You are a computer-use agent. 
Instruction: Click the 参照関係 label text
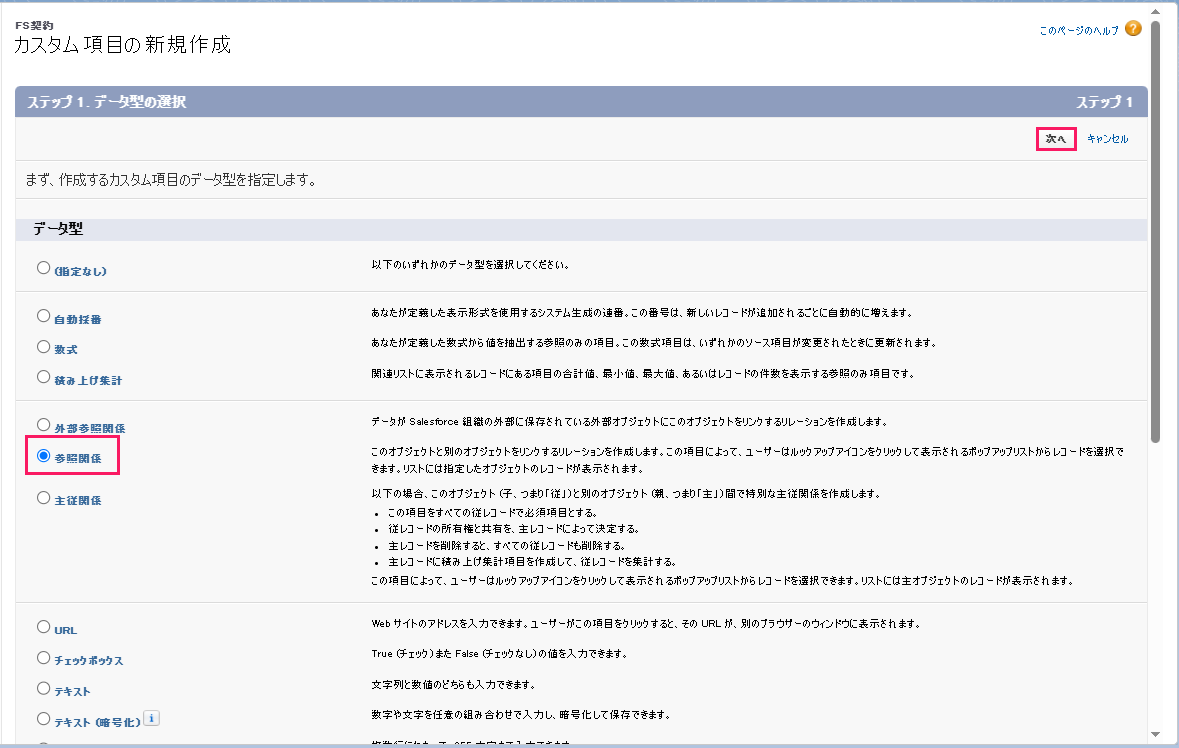pos(77,459)
